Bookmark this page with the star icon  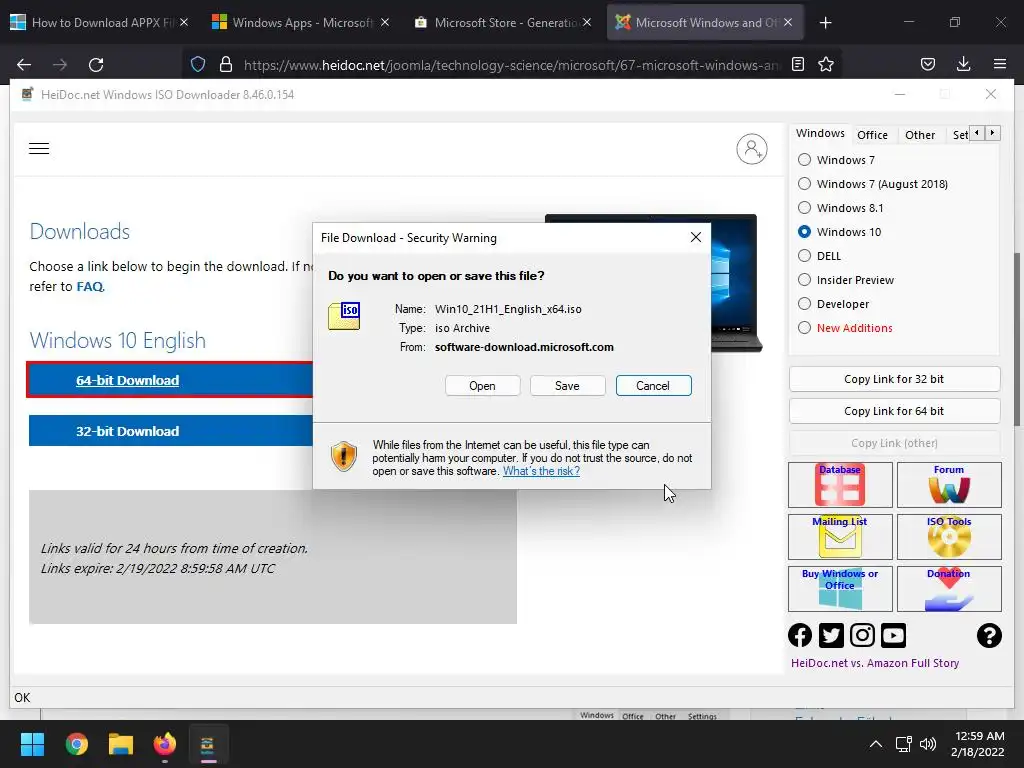[x=826, y=64]
